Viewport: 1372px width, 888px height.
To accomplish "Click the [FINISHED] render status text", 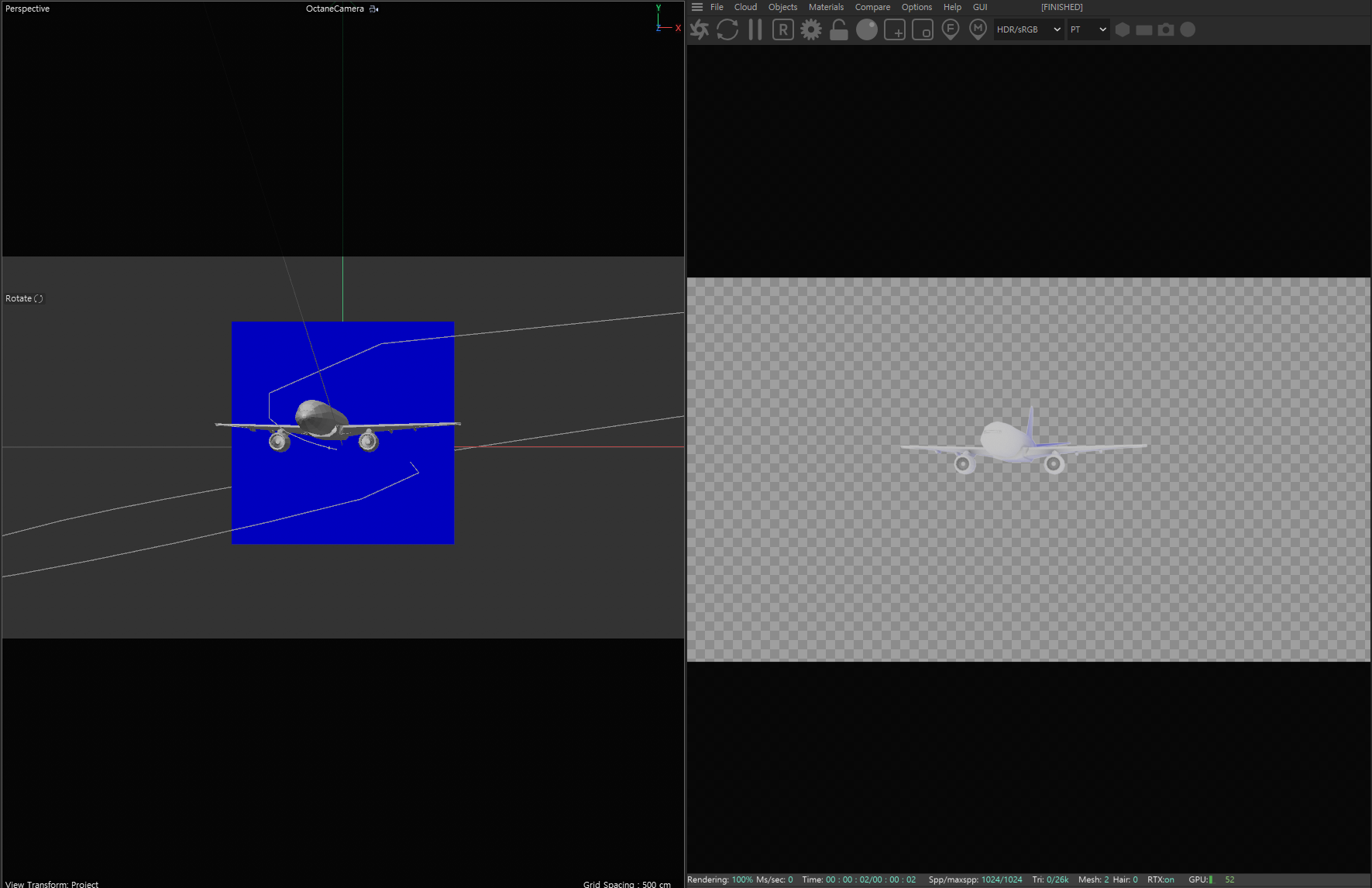I will (x=1061, y=7).
